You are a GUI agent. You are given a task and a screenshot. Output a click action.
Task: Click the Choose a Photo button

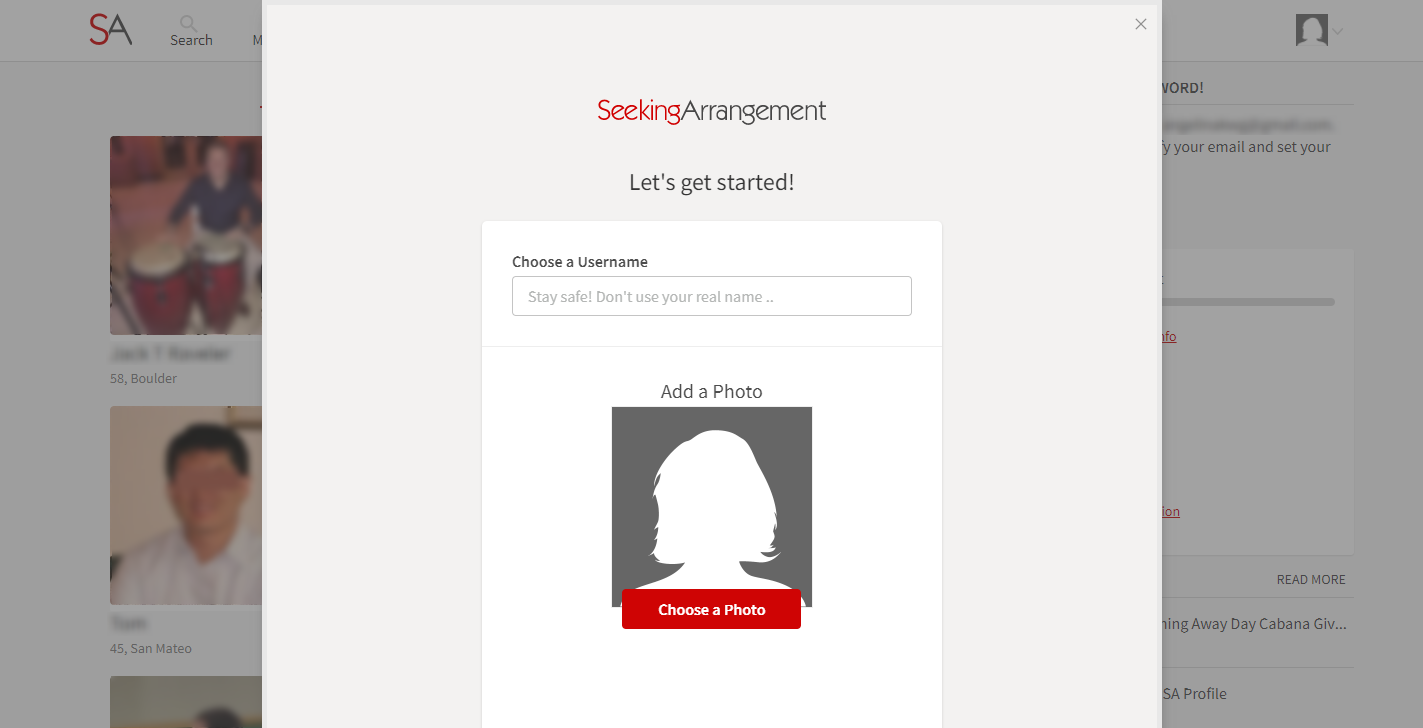click(711, 609)
